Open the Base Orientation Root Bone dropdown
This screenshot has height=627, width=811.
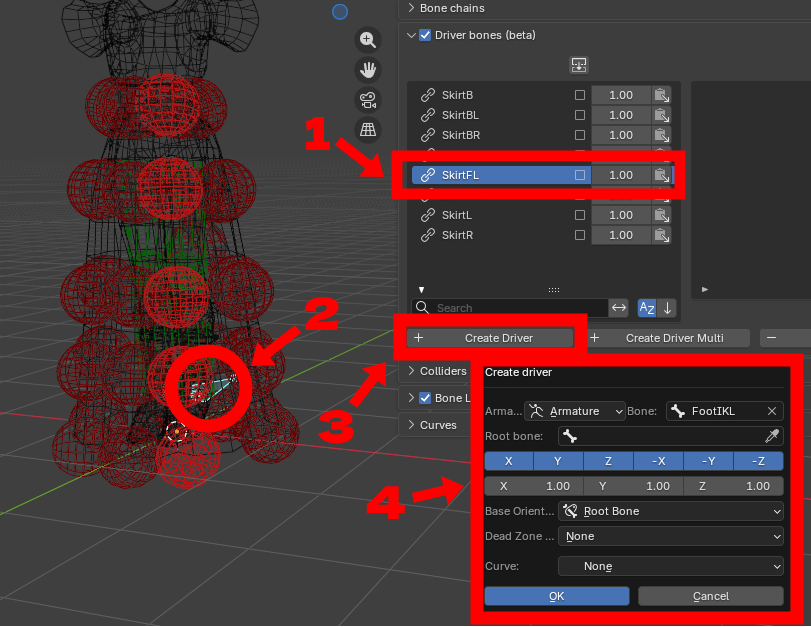tap(671, 512)
